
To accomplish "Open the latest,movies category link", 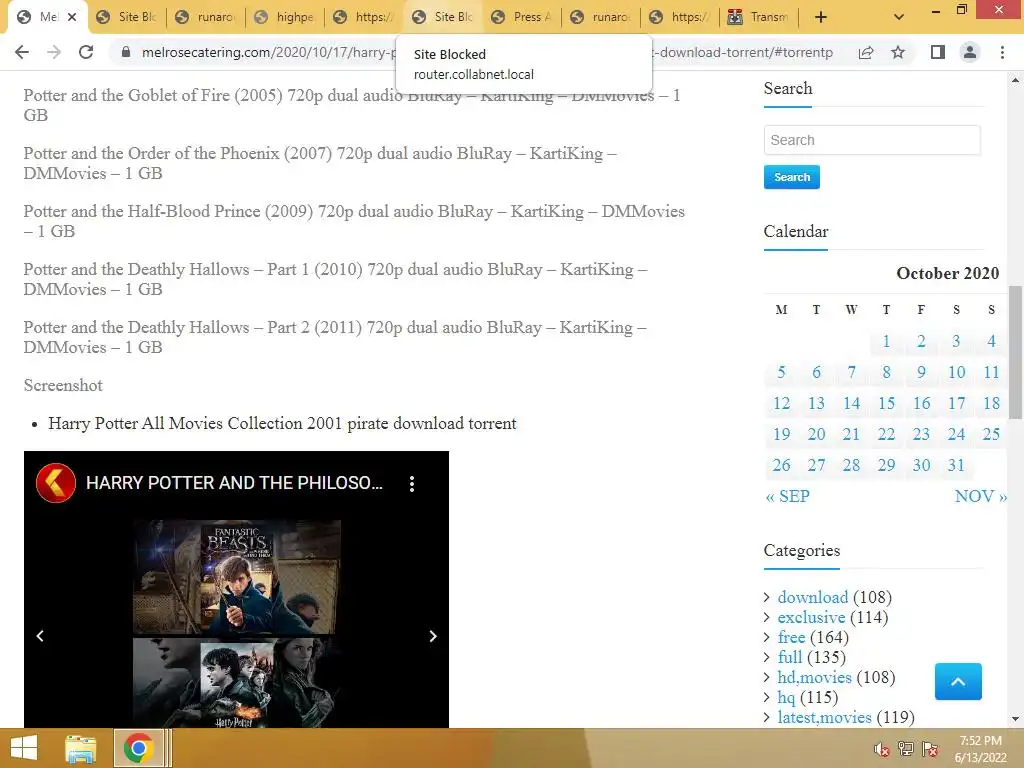I will point(824,717).
